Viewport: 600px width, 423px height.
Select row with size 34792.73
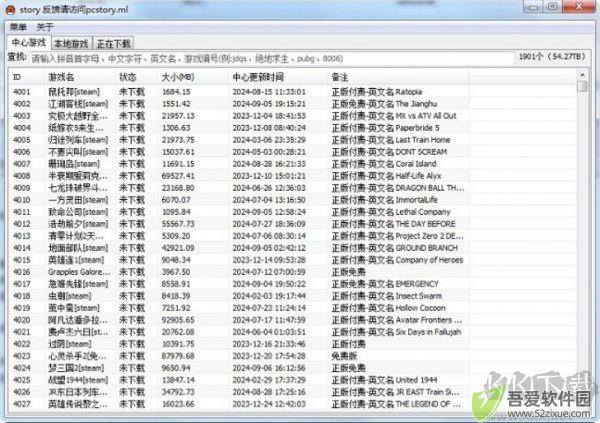[178, 392]
